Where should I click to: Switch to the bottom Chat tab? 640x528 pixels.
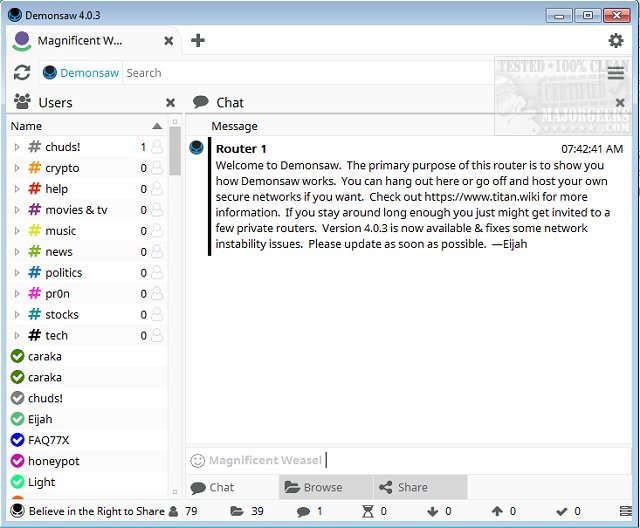pos(232,487)
